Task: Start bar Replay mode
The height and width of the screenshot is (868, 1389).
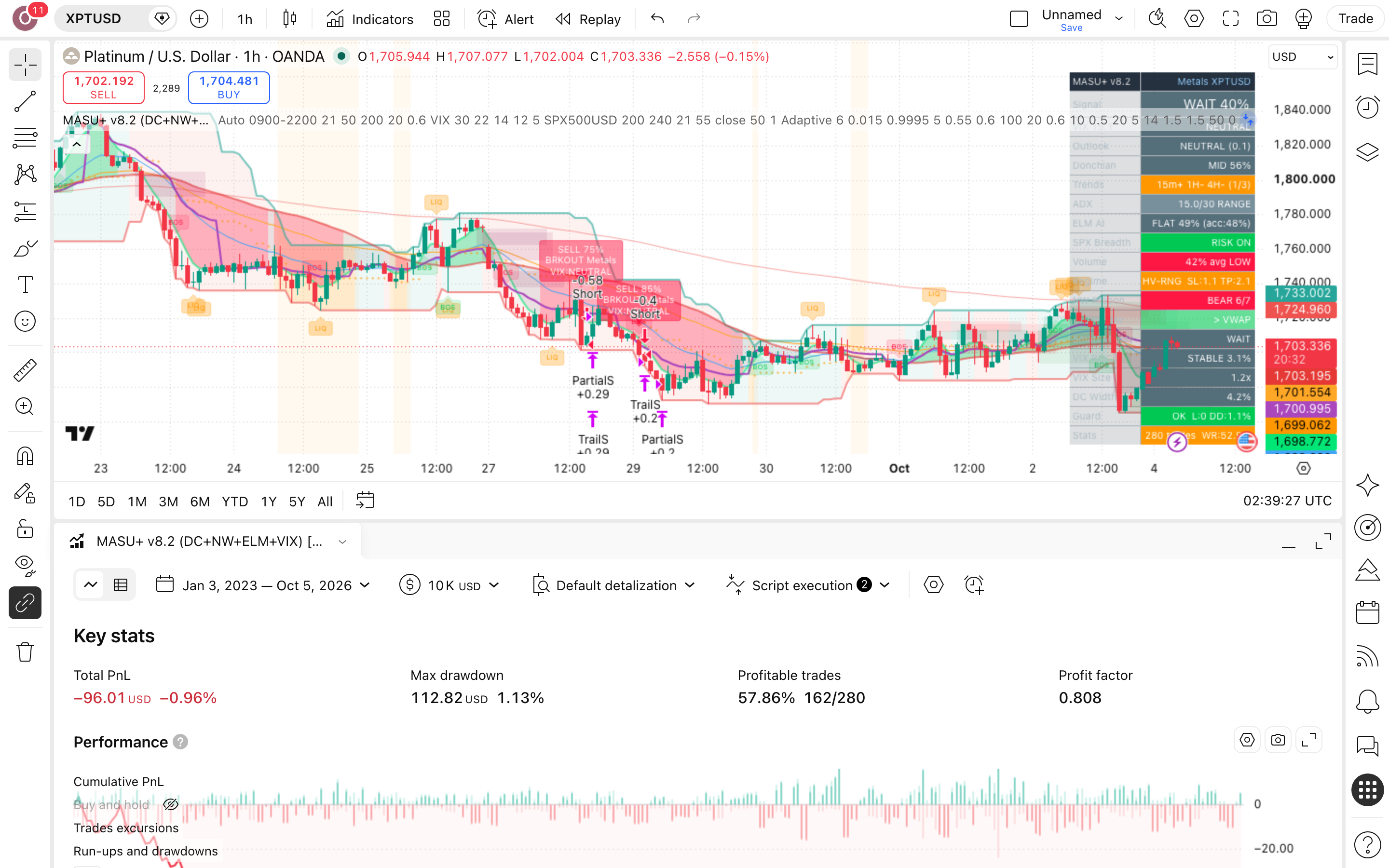Action: point(588,19)
